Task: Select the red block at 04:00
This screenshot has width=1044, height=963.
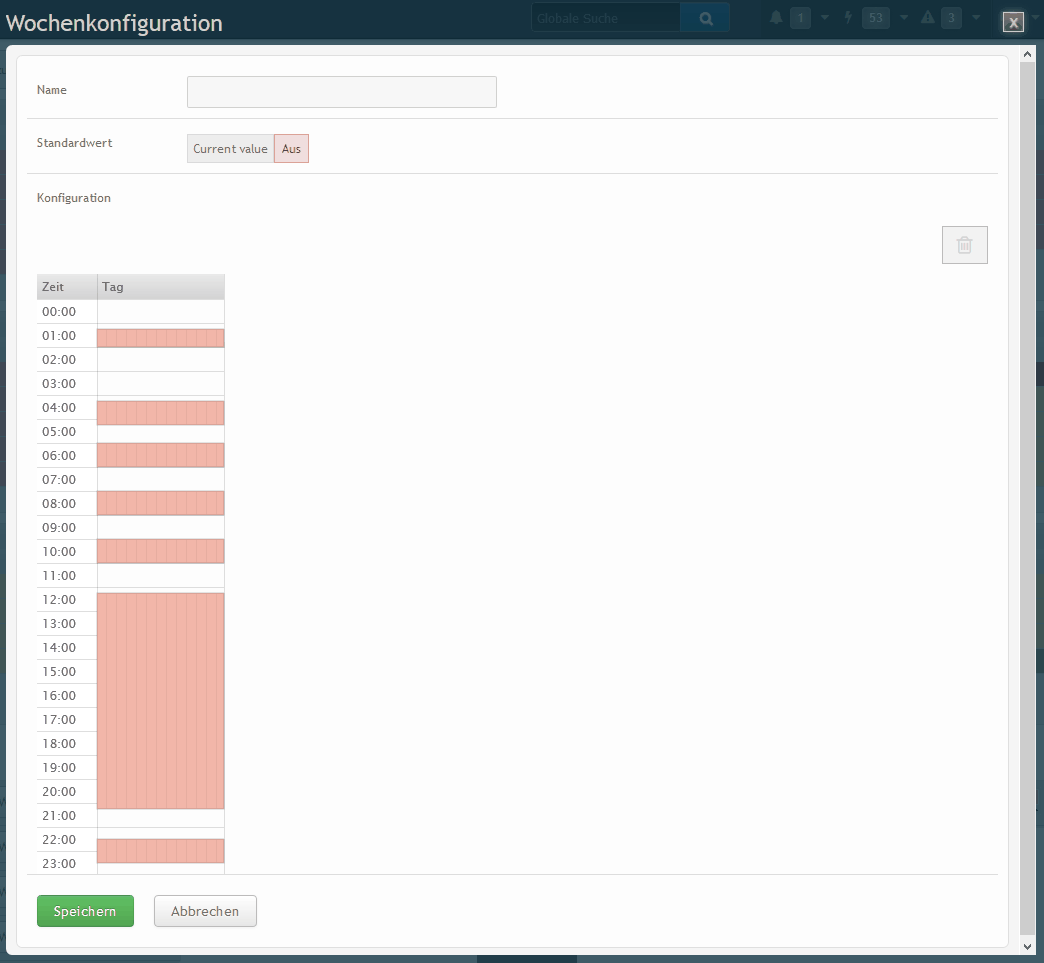Action: pyautogui.click(x=160, y=413)
